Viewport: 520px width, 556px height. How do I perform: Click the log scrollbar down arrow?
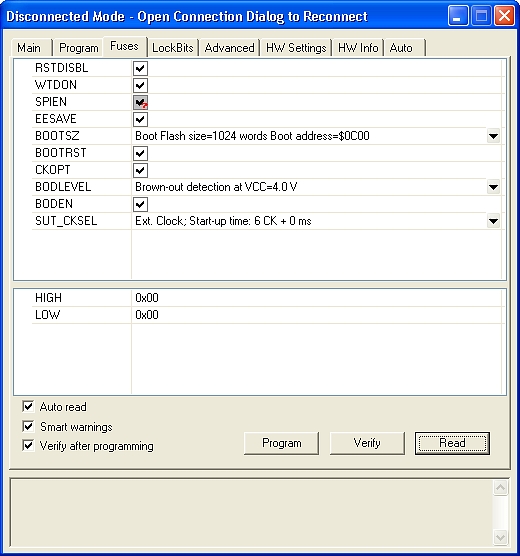pos(500,538)
